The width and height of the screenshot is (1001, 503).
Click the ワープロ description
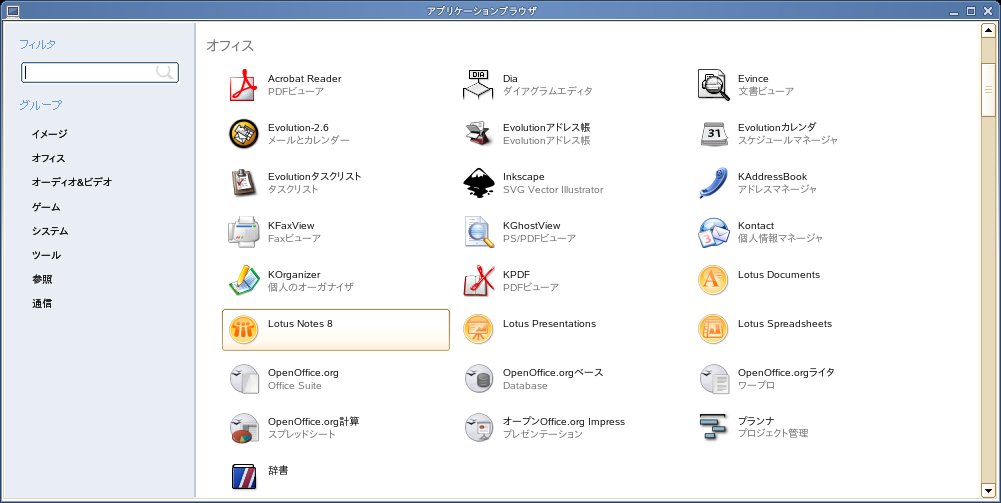tap(756, 386)
